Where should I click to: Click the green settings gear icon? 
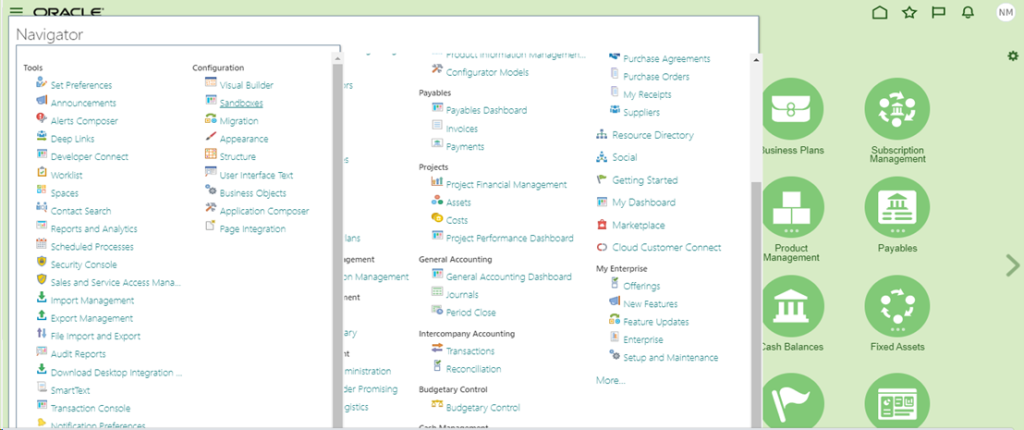tap(1012, 56)
